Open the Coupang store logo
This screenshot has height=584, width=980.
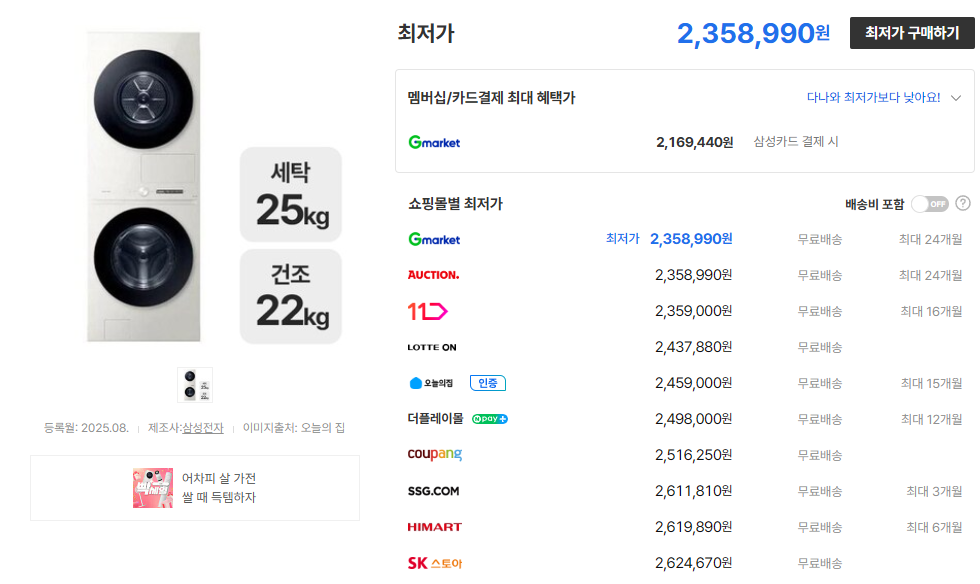434,455
